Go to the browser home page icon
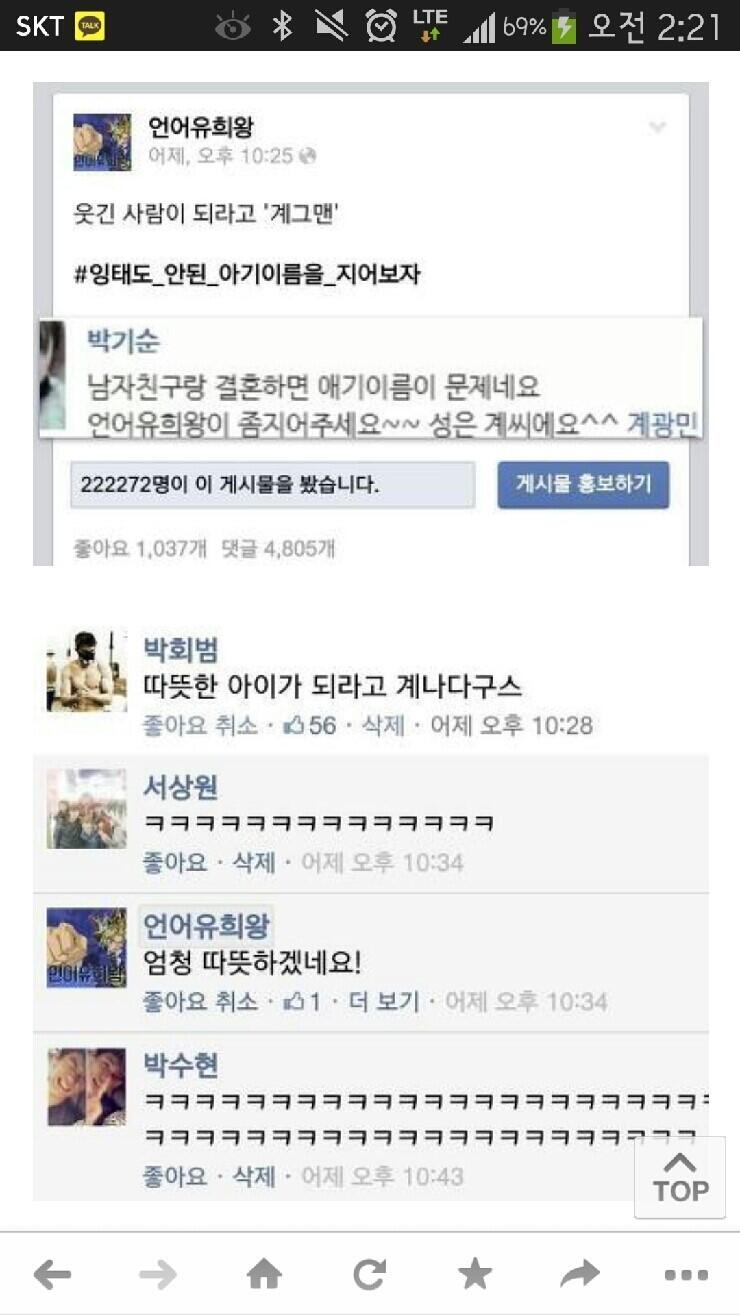The height and width of the screenshot is (1315, 740). pyautogui.click(x=264, y=1273)
